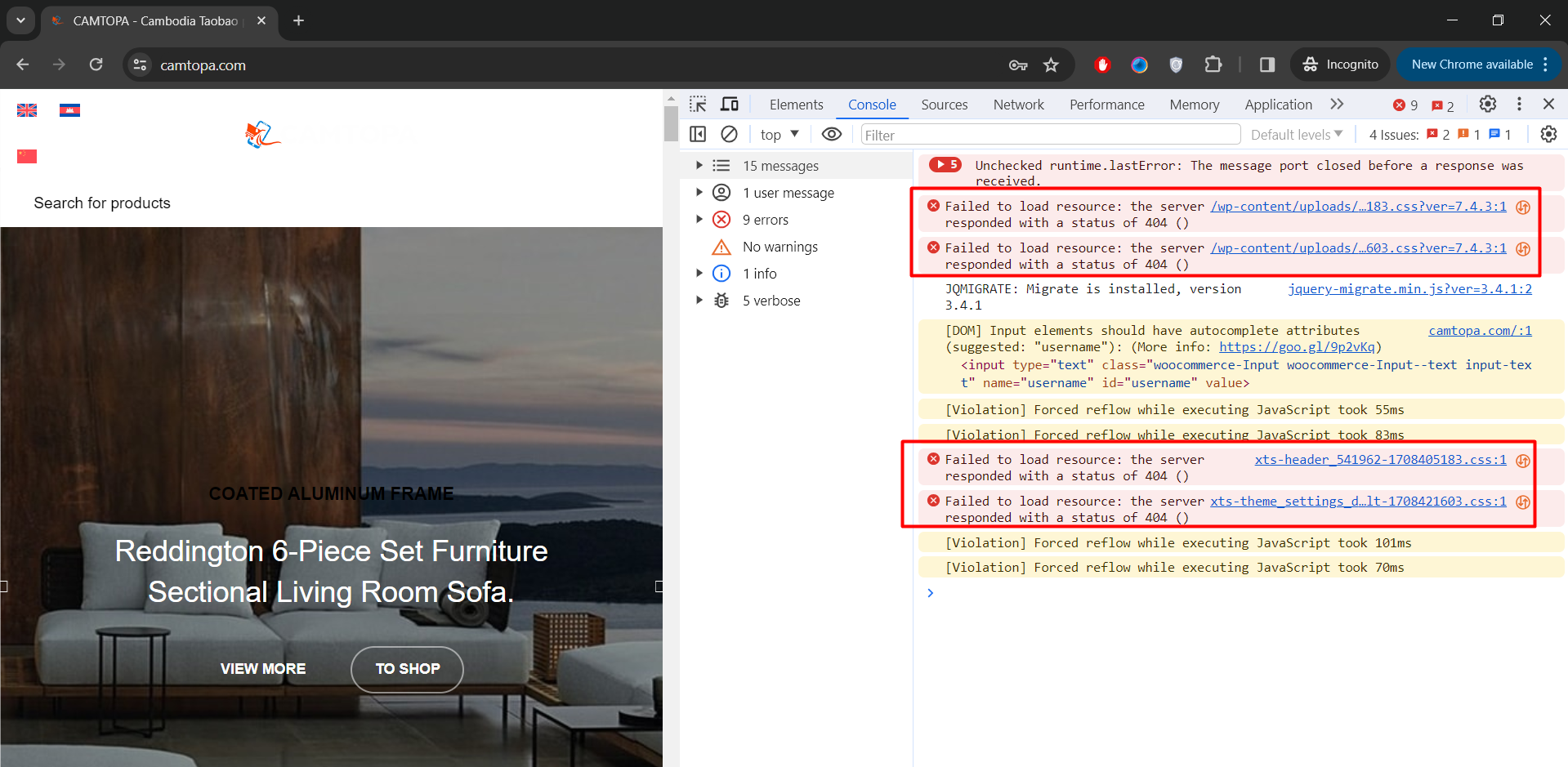Click the 9 errors counter badge
This screenshot has width=1568, height=767.
click(x=1405, y=105)
